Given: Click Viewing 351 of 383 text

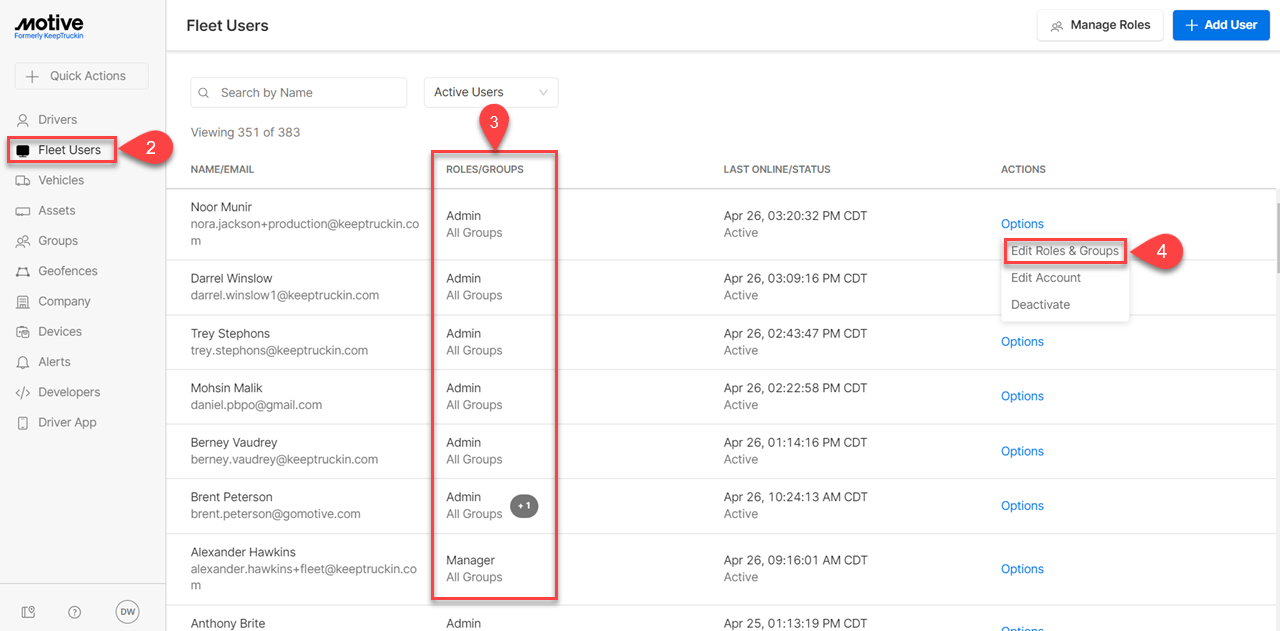Looking at the screenshot, I should pos(245,132).
